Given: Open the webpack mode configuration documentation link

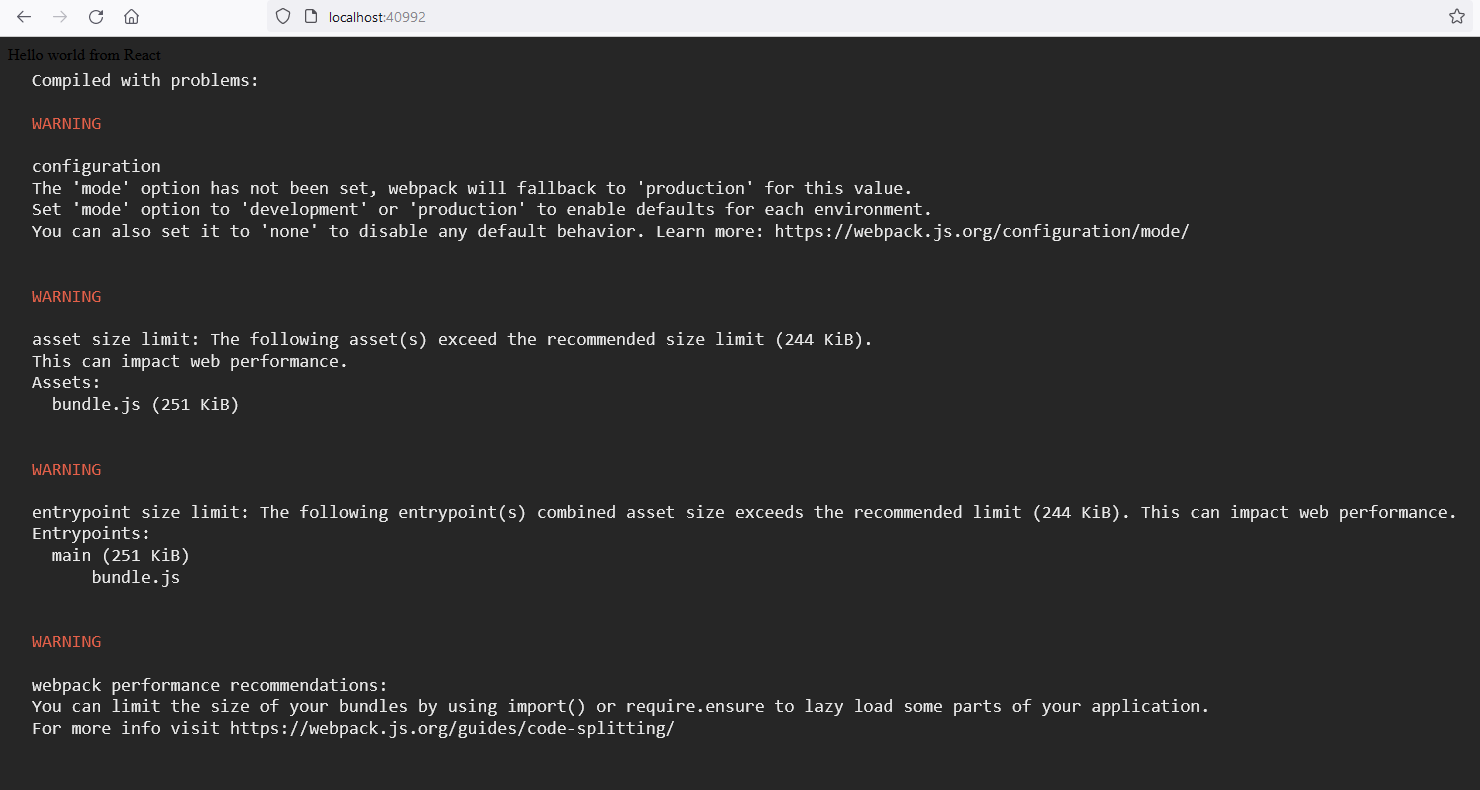Looking at the screenshot, I should click(981, 231).
